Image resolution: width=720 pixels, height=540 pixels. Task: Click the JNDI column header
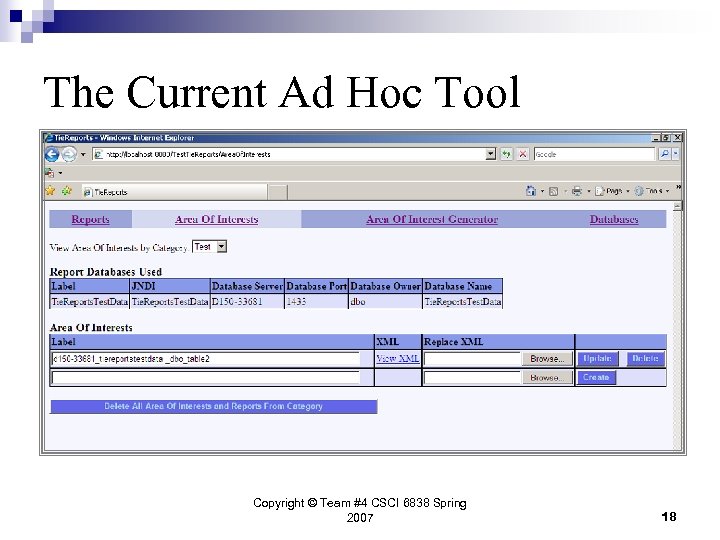coord(170,286)
